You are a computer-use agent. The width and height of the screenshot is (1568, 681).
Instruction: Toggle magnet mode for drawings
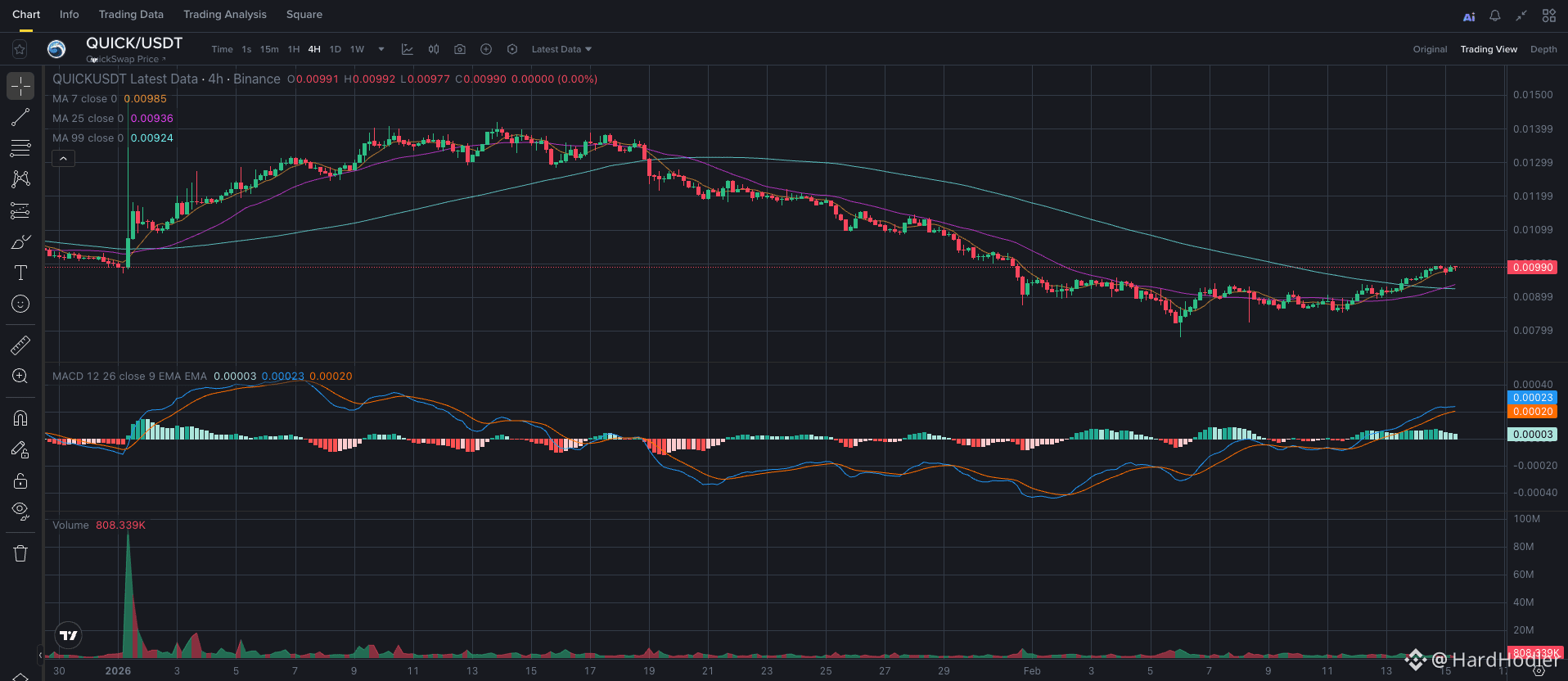point(20,418)
